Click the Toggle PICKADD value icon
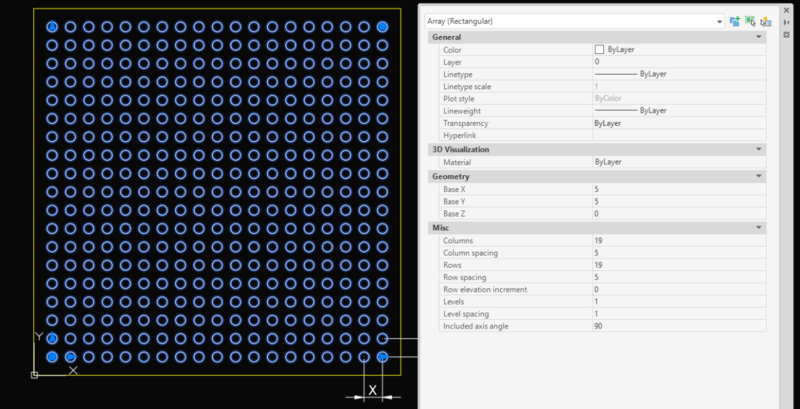The height and width of the screenshot is (409, 800). 735,20
